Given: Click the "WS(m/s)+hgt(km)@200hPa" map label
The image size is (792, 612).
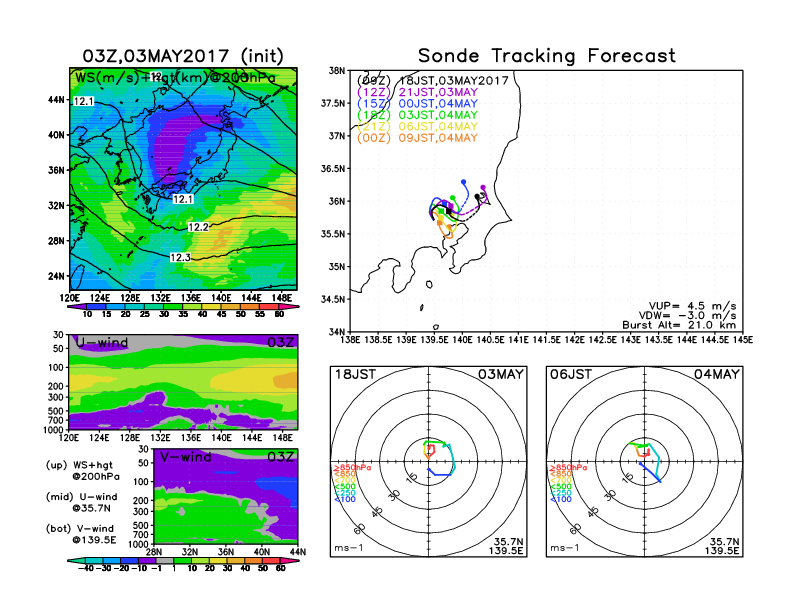Looking at the screenshot, I should click(x=175, y=78).
